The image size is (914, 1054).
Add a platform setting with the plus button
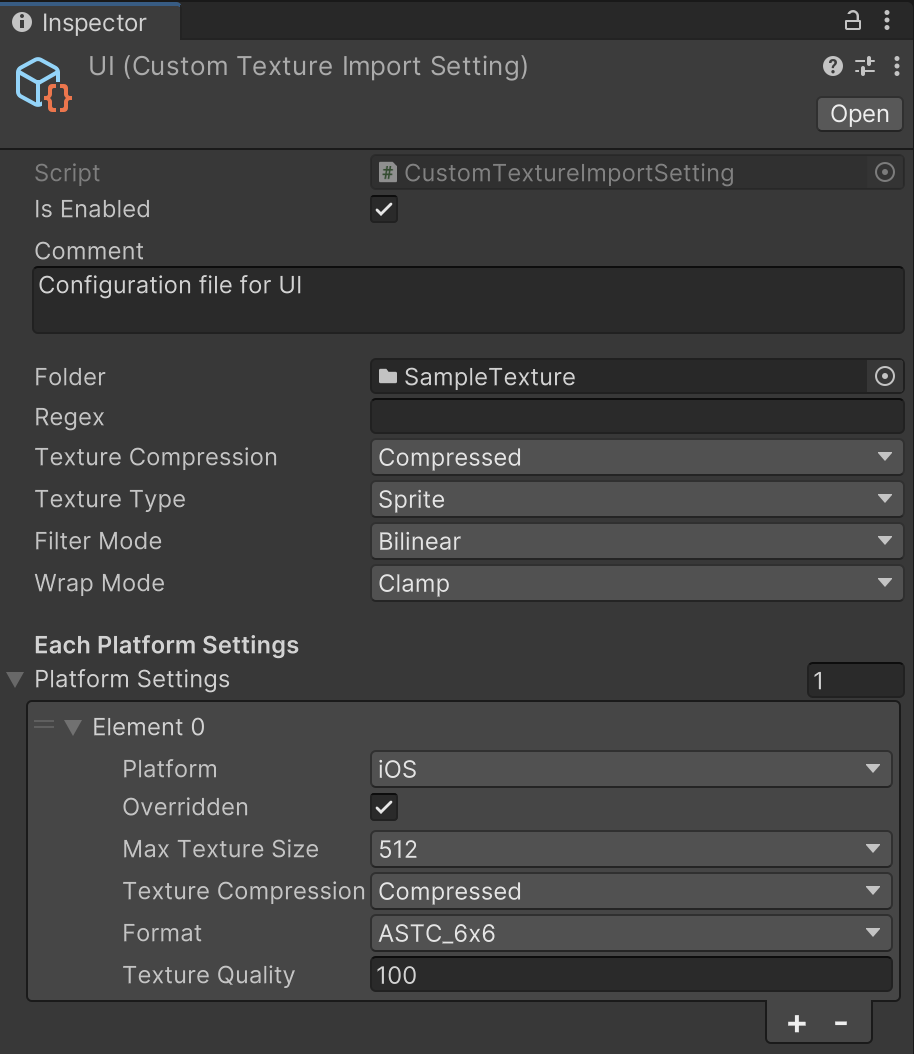pyautogui.click(x=797, y=1023)
